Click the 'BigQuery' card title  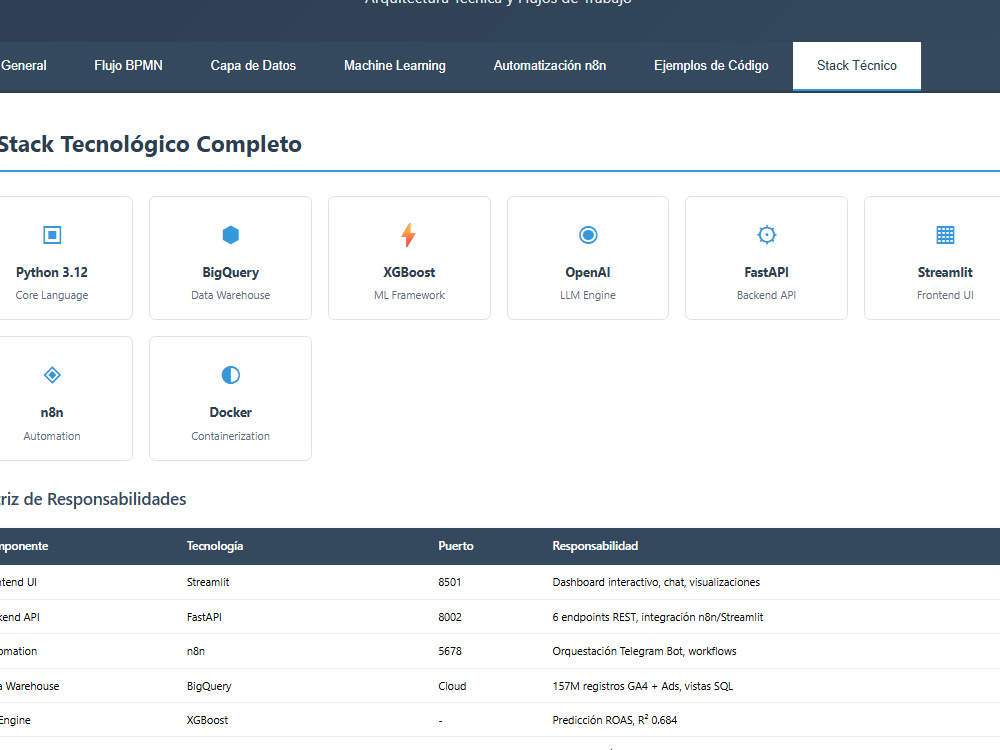click(x=230, y=272)
